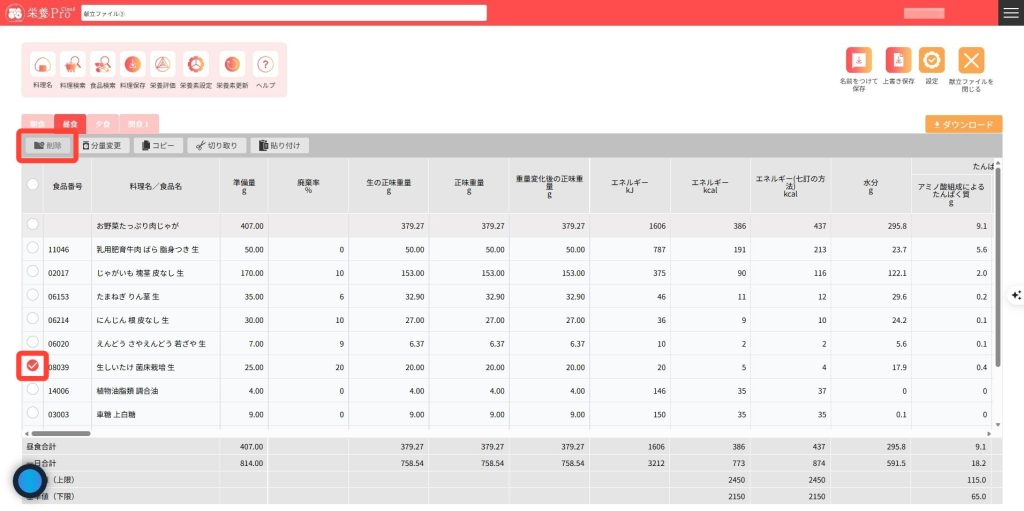Select the じゃがいも row checkbox
The width and height of the screenshot is (1024, 511).
click(x=33, y=272)
